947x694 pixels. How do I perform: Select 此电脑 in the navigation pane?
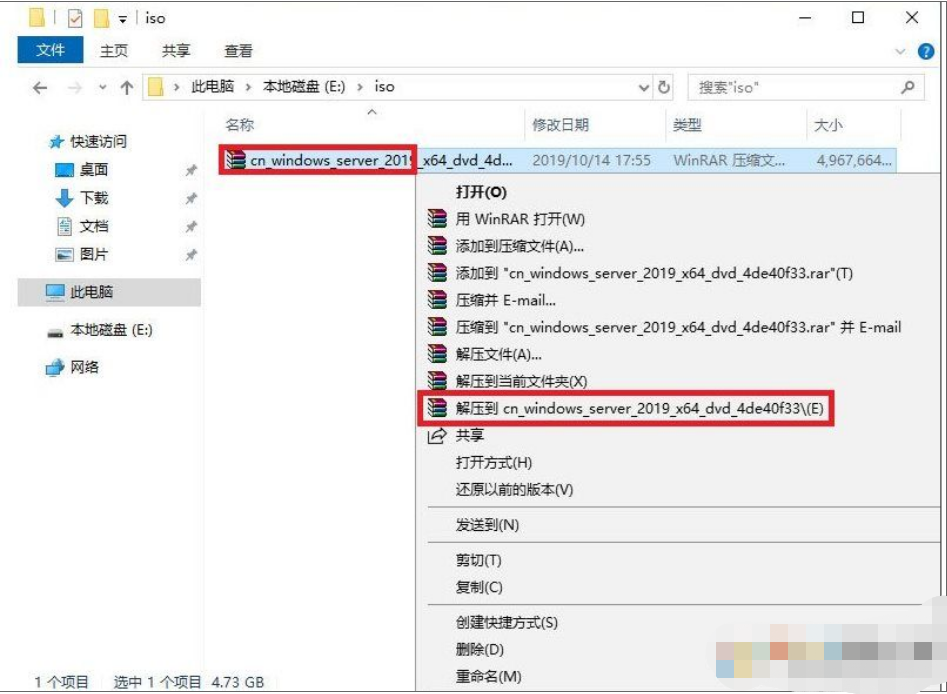92,292
